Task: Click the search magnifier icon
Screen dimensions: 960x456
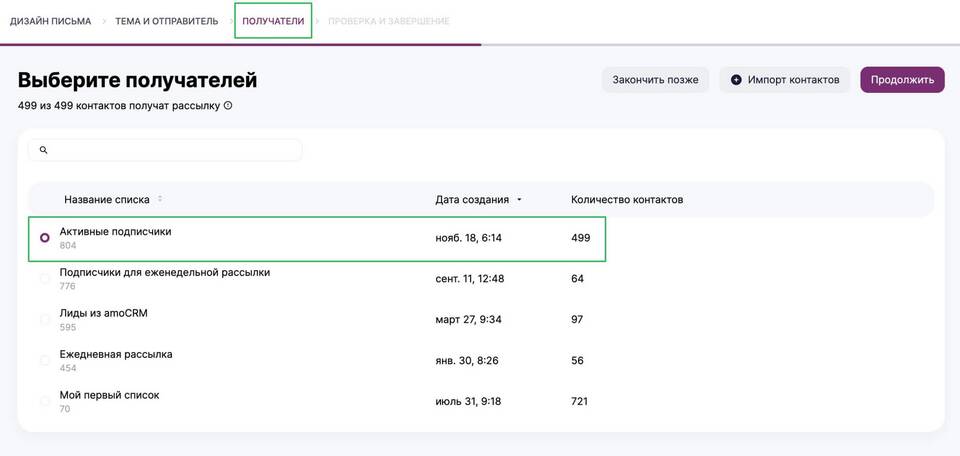Action: [x=44, y=150]
